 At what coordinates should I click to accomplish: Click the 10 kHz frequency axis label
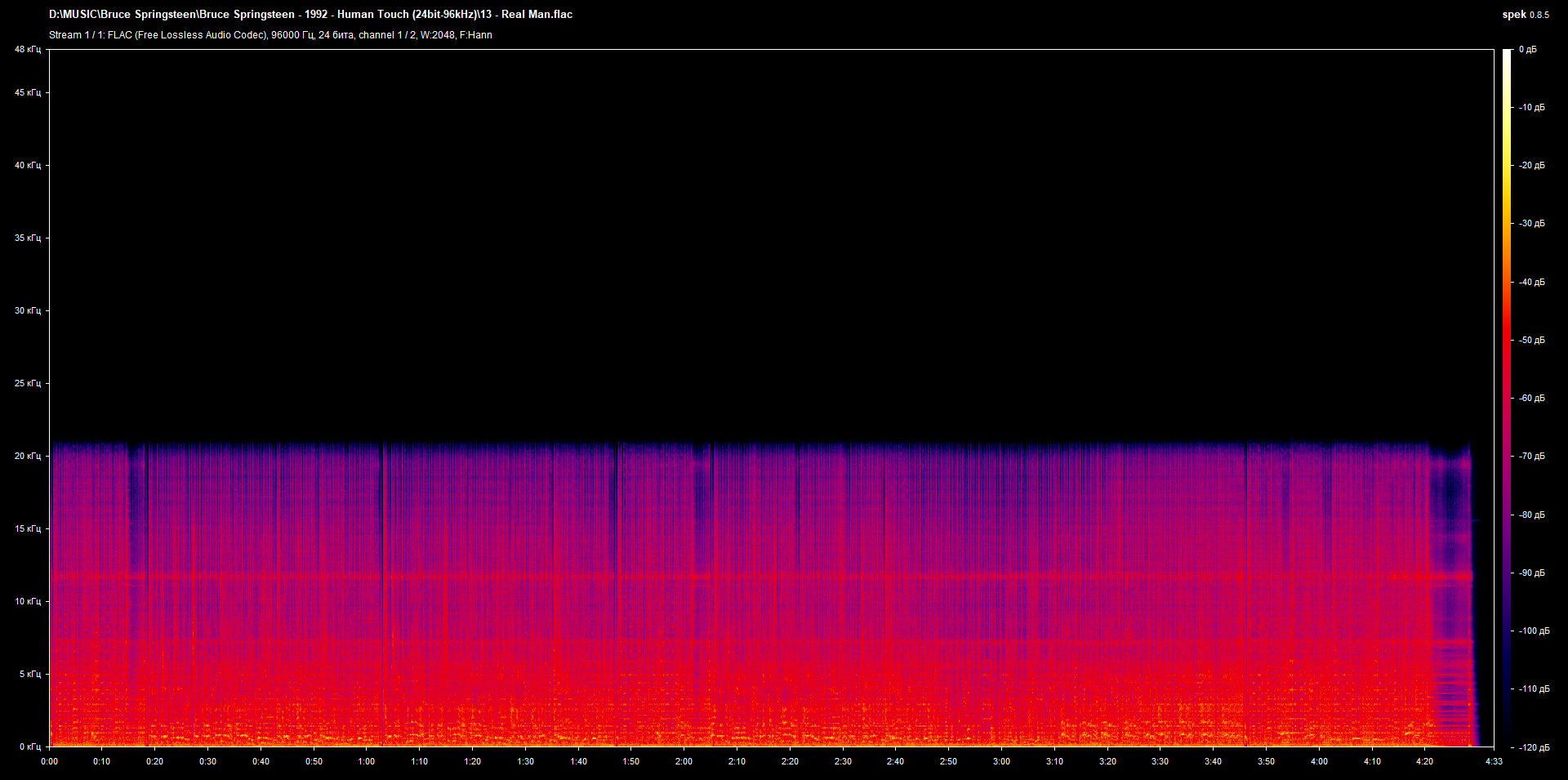[28, 601]
